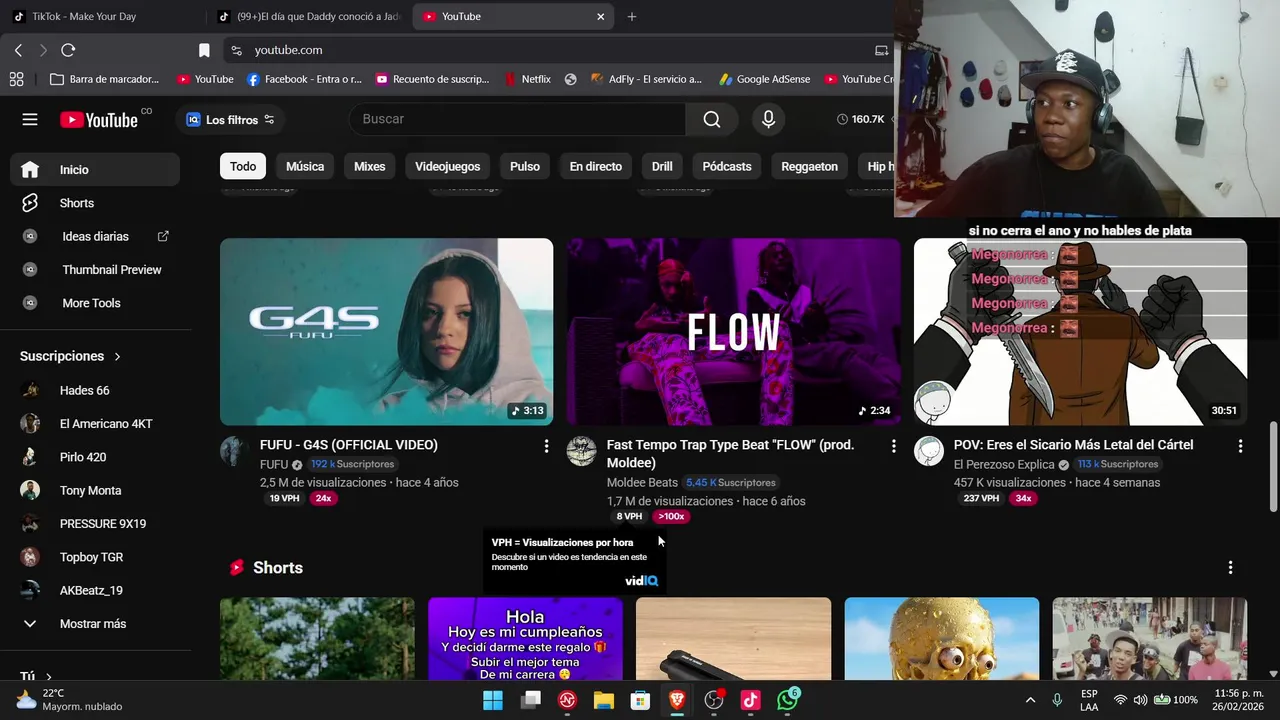Select the Reggaeton filter chip

pos(809,167)
